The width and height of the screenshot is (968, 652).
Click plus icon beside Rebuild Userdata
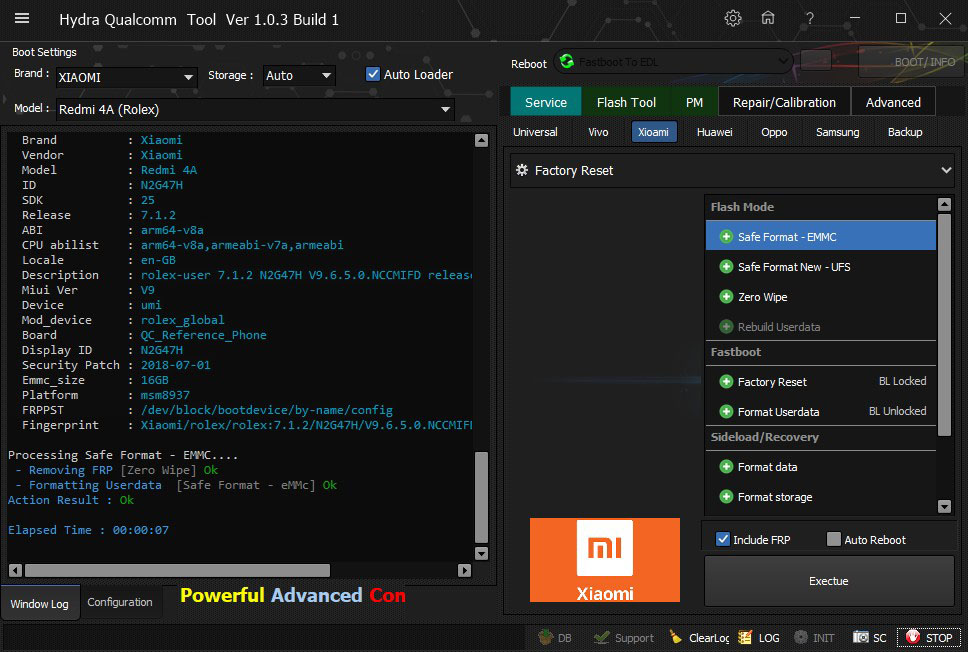(726, 327)
